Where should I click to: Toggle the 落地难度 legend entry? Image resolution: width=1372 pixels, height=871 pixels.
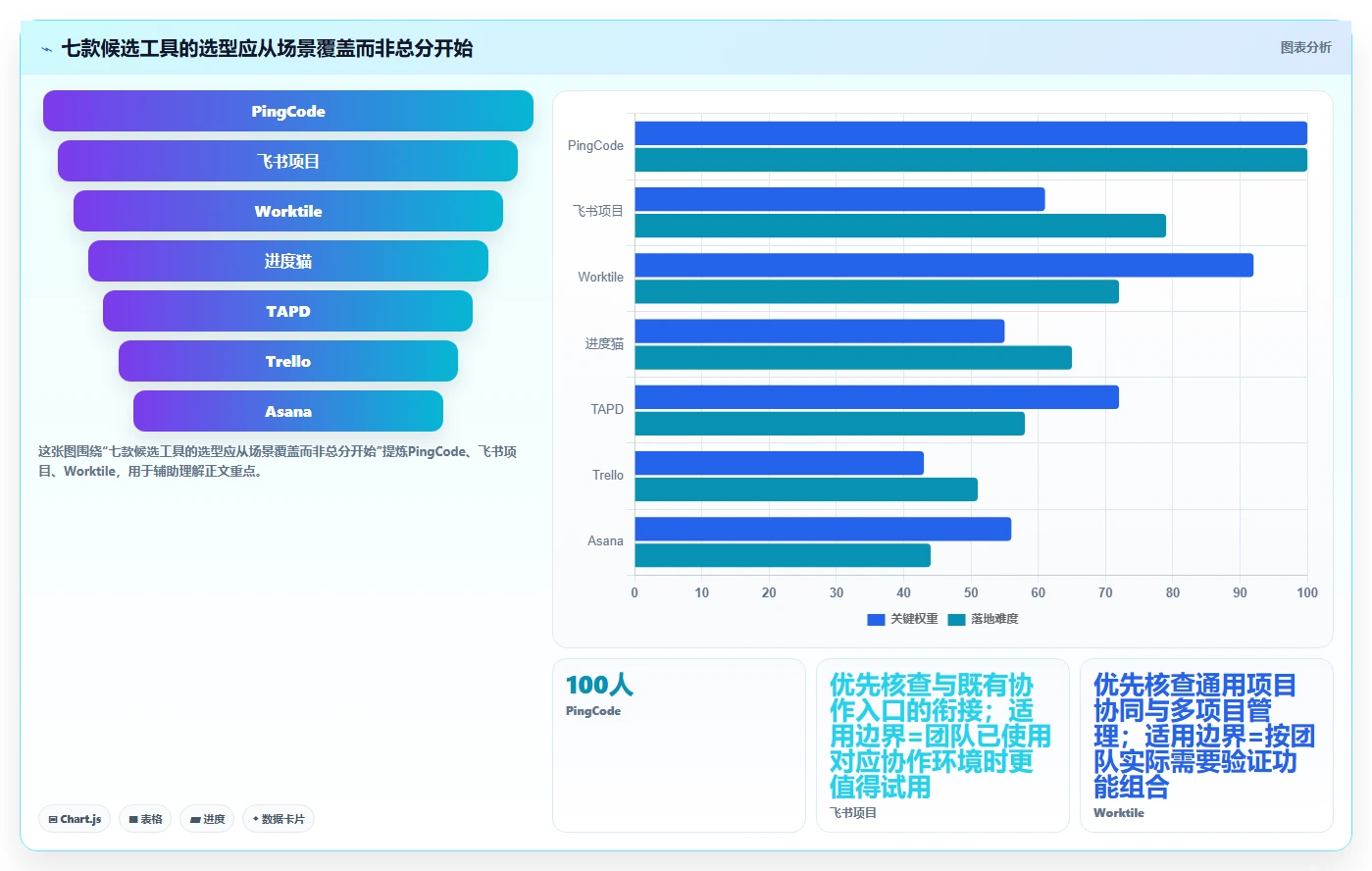(x=984, y=619)
